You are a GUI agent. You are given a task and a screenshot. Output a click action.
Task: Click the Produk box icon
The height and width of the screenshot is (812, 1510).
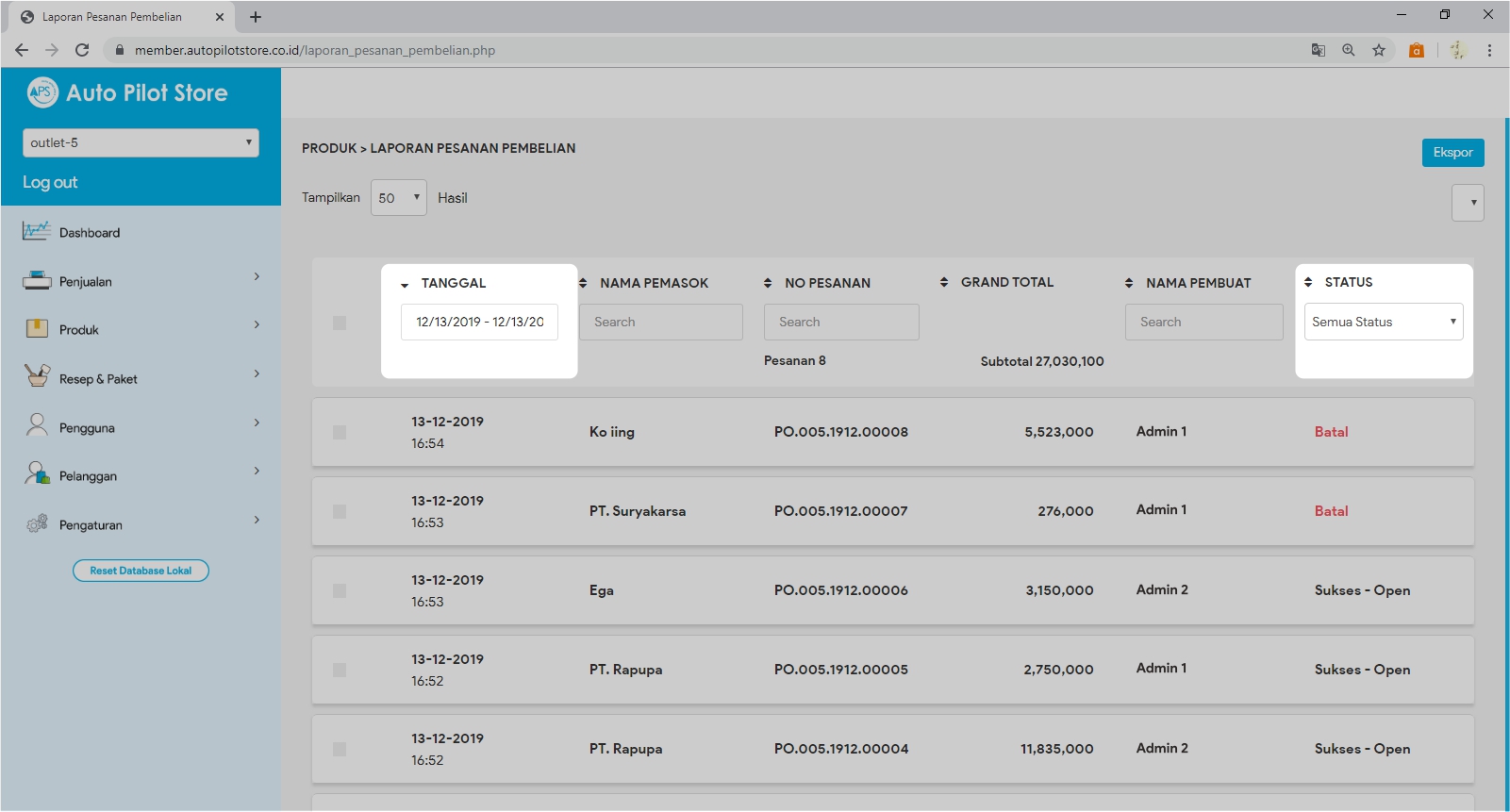coord(37,328)
